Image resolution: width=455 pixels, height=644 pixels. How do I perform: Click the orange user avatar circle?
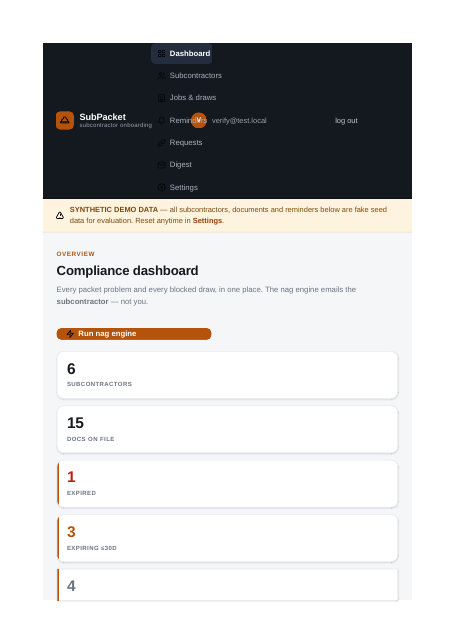click(x=199, y=120)
